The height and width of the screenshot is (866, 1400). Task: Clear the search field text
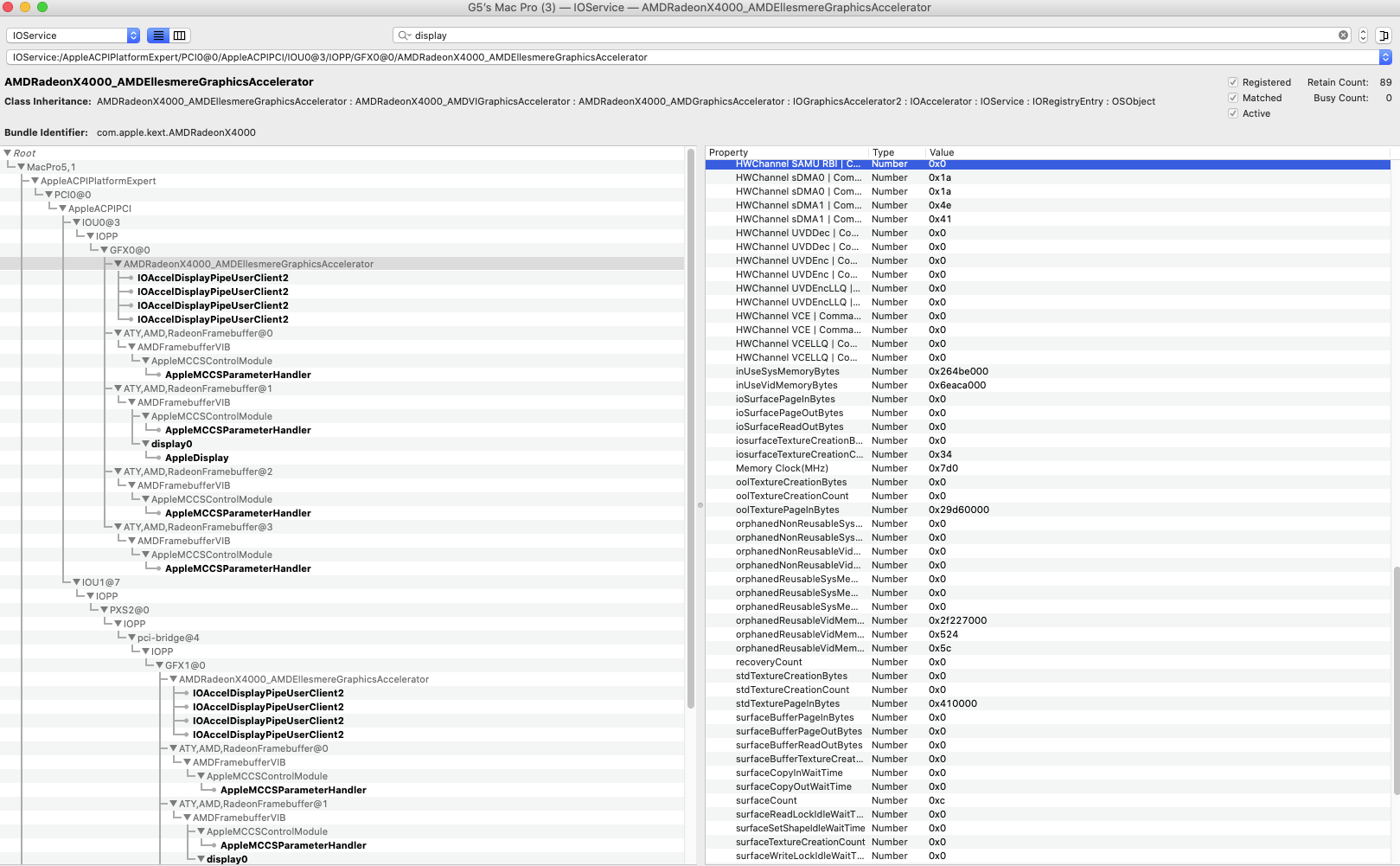[1343, 35]
